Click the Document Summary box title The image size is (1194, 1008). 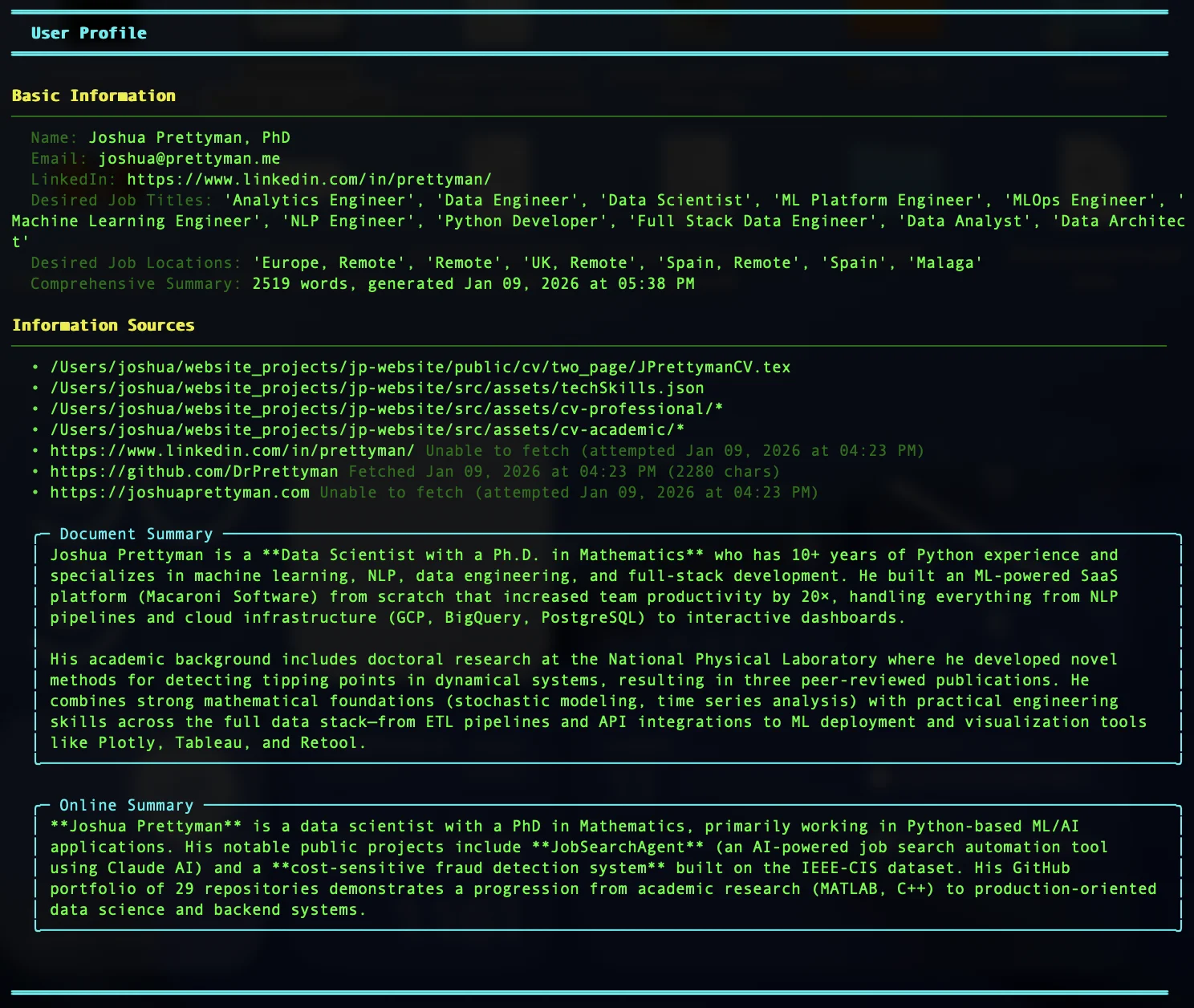click(x=136, y=534)
